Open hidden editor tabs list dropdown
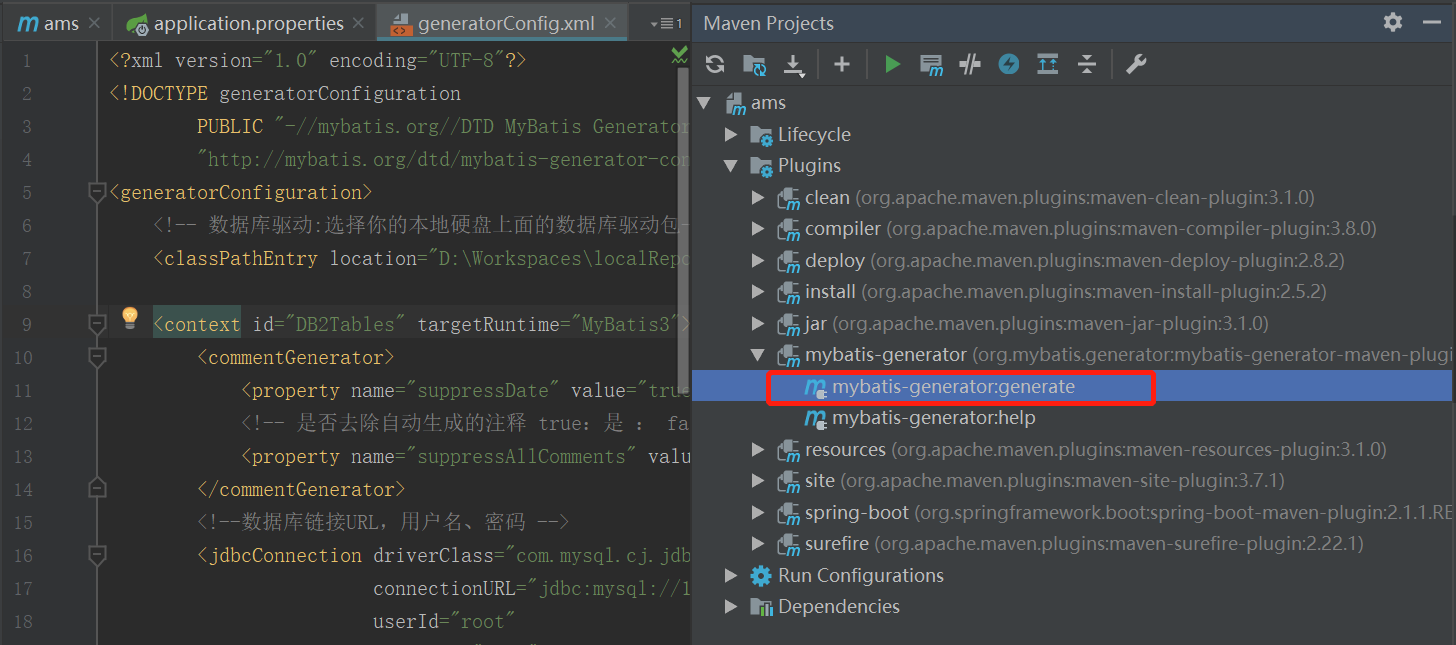Screen dimensions: 1456x645 point(664,23)
